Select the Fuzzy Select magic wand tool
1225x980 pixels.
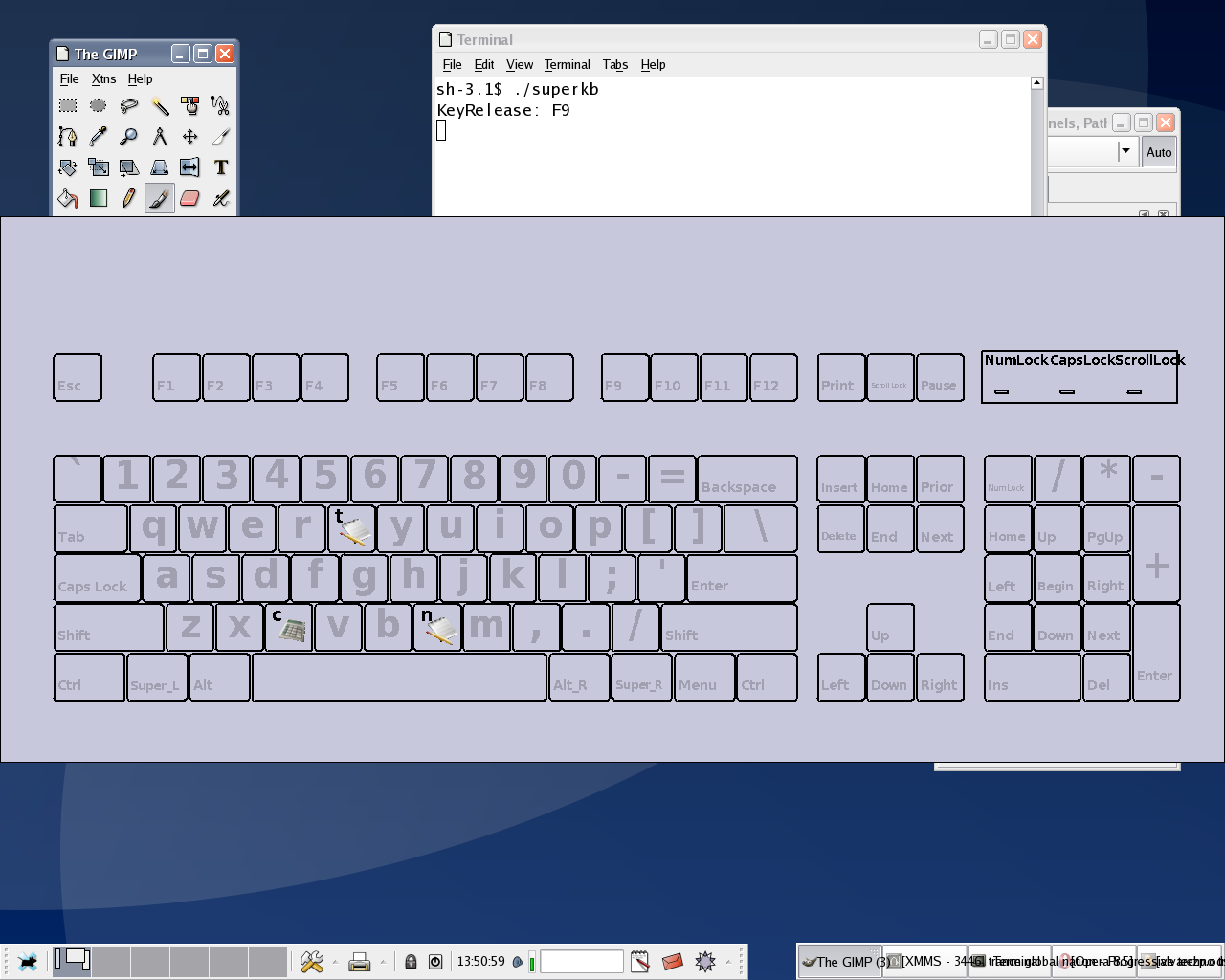160,106
